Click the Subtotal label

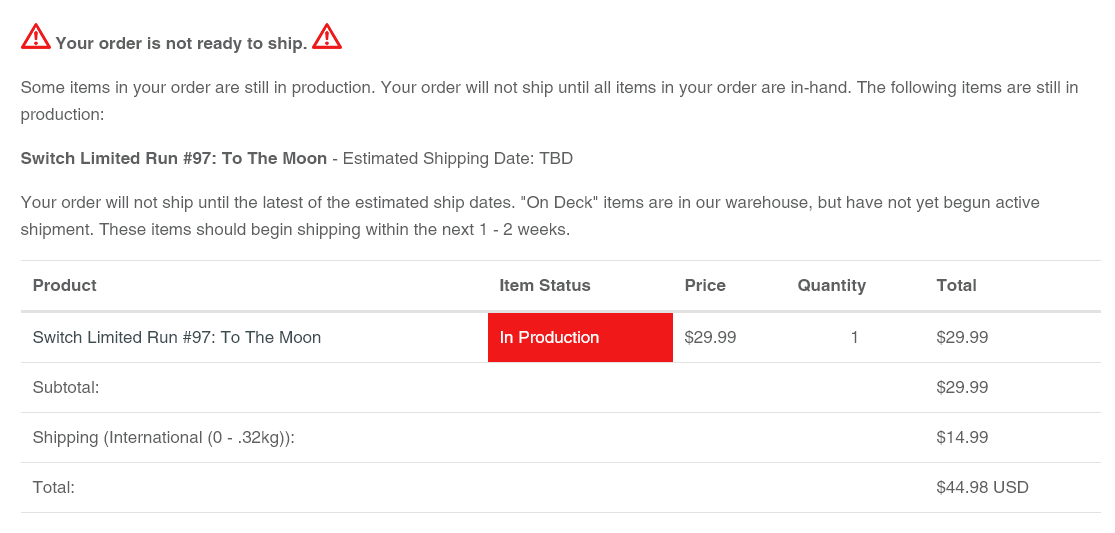(x=66, y=387)
